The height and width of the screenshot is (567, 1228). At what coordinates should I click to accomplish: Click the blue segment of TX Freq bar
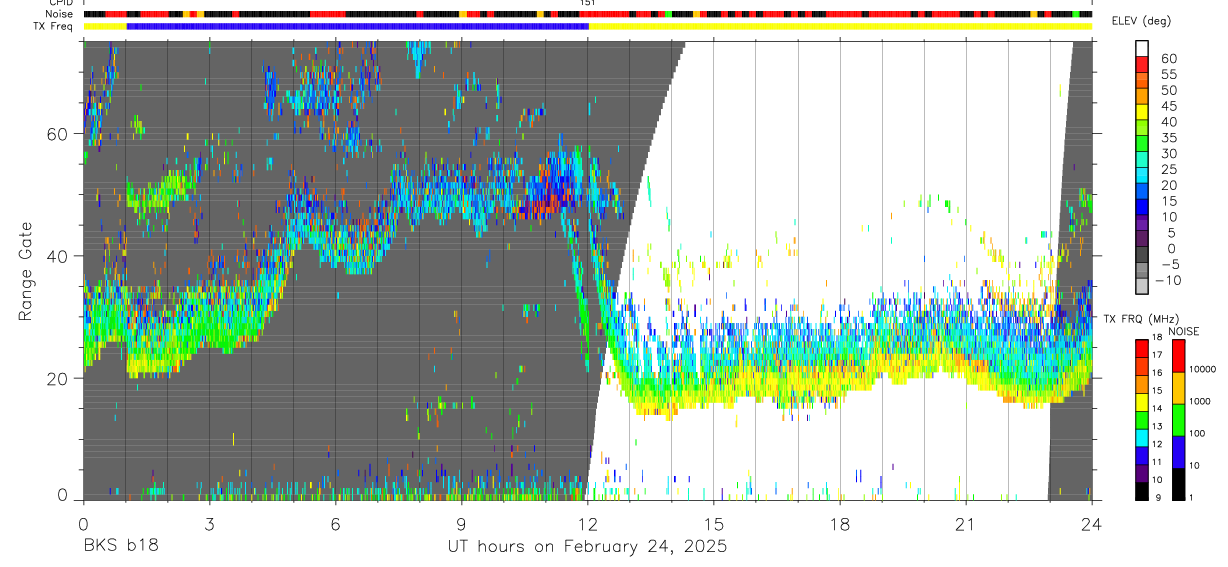coord(357,26)
